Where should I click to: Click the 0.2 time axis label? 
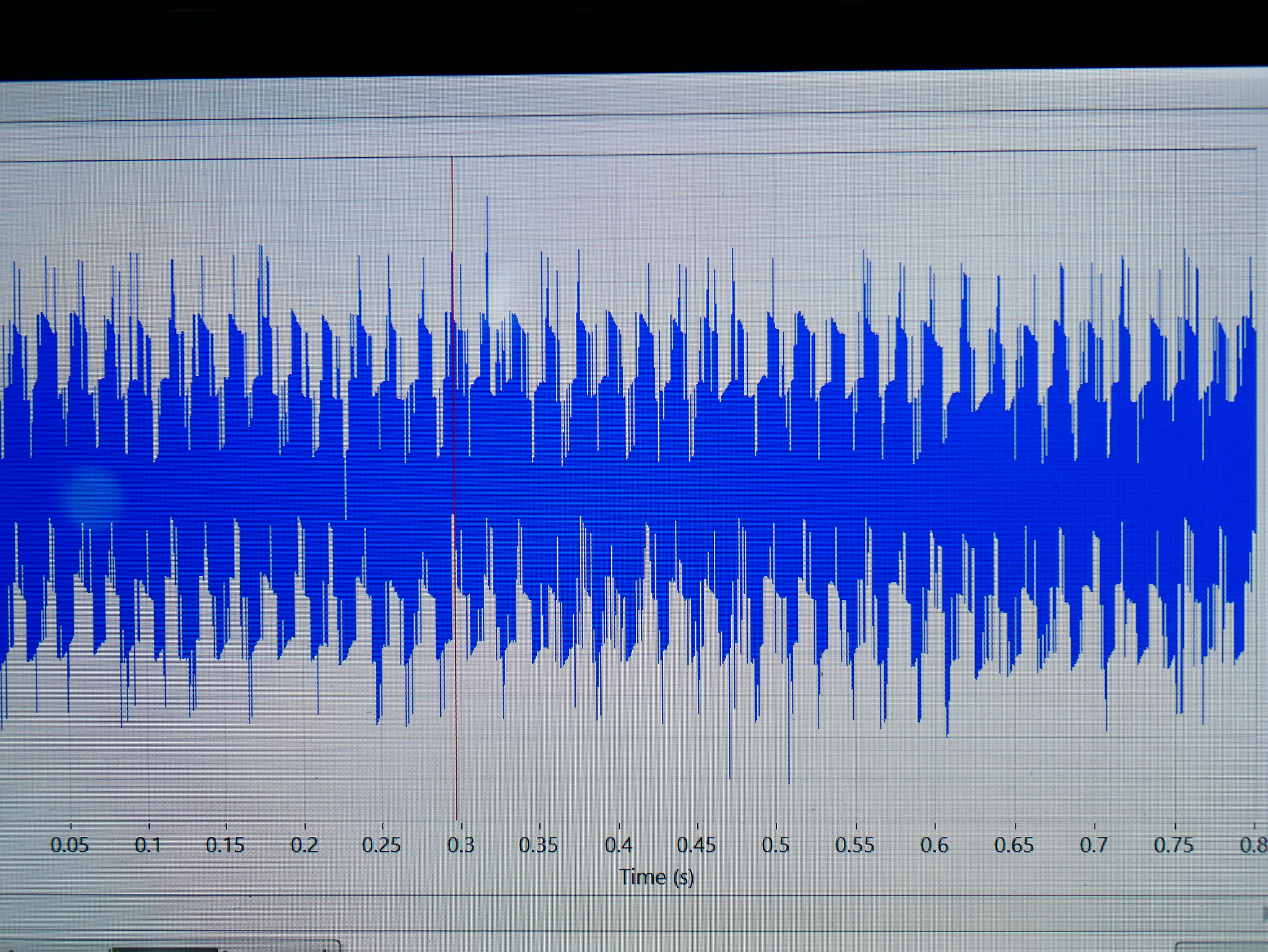tap(305, 845)
